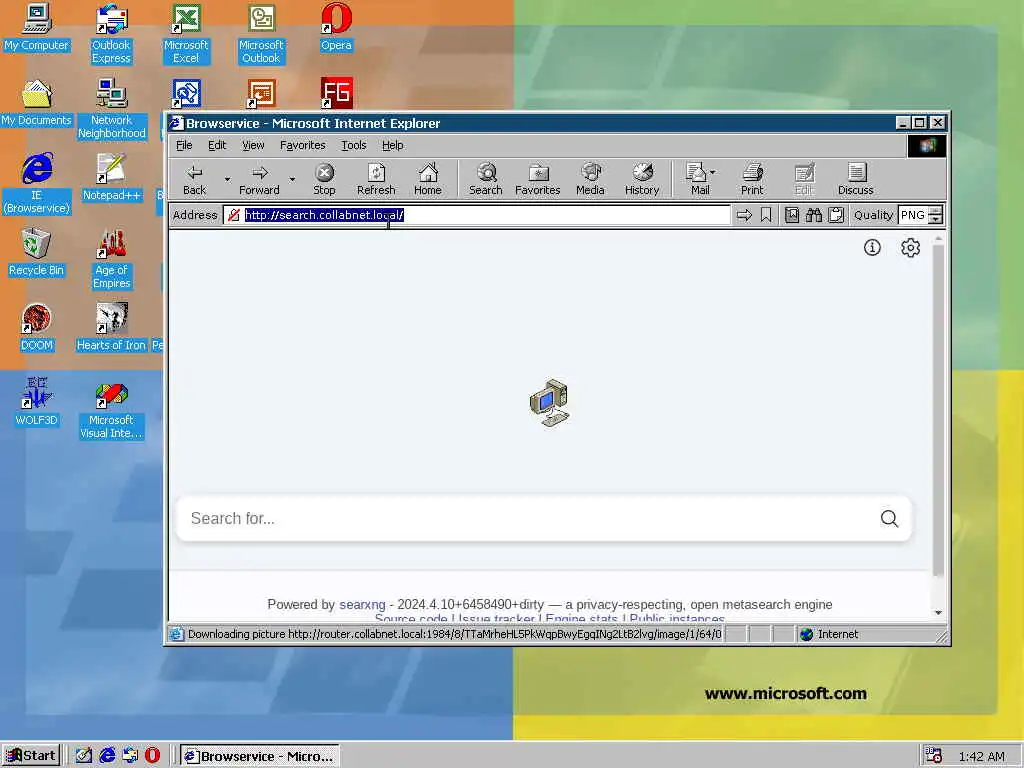
Task: Click the page icon left of the URL
Action: 233,215
